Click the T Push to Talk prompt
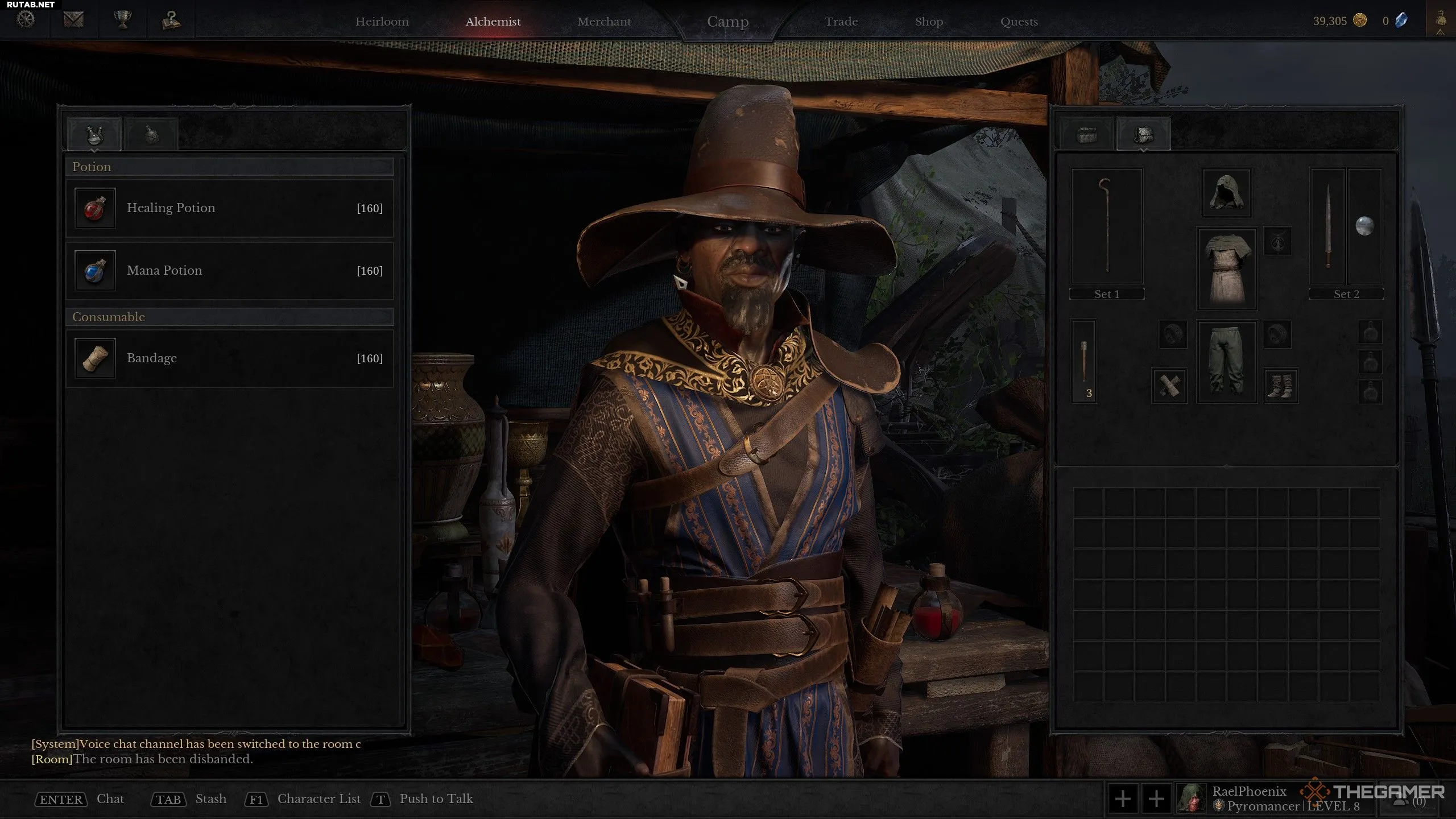The height and width of the screenshot is (819, 1456). (x=422, y=799)
